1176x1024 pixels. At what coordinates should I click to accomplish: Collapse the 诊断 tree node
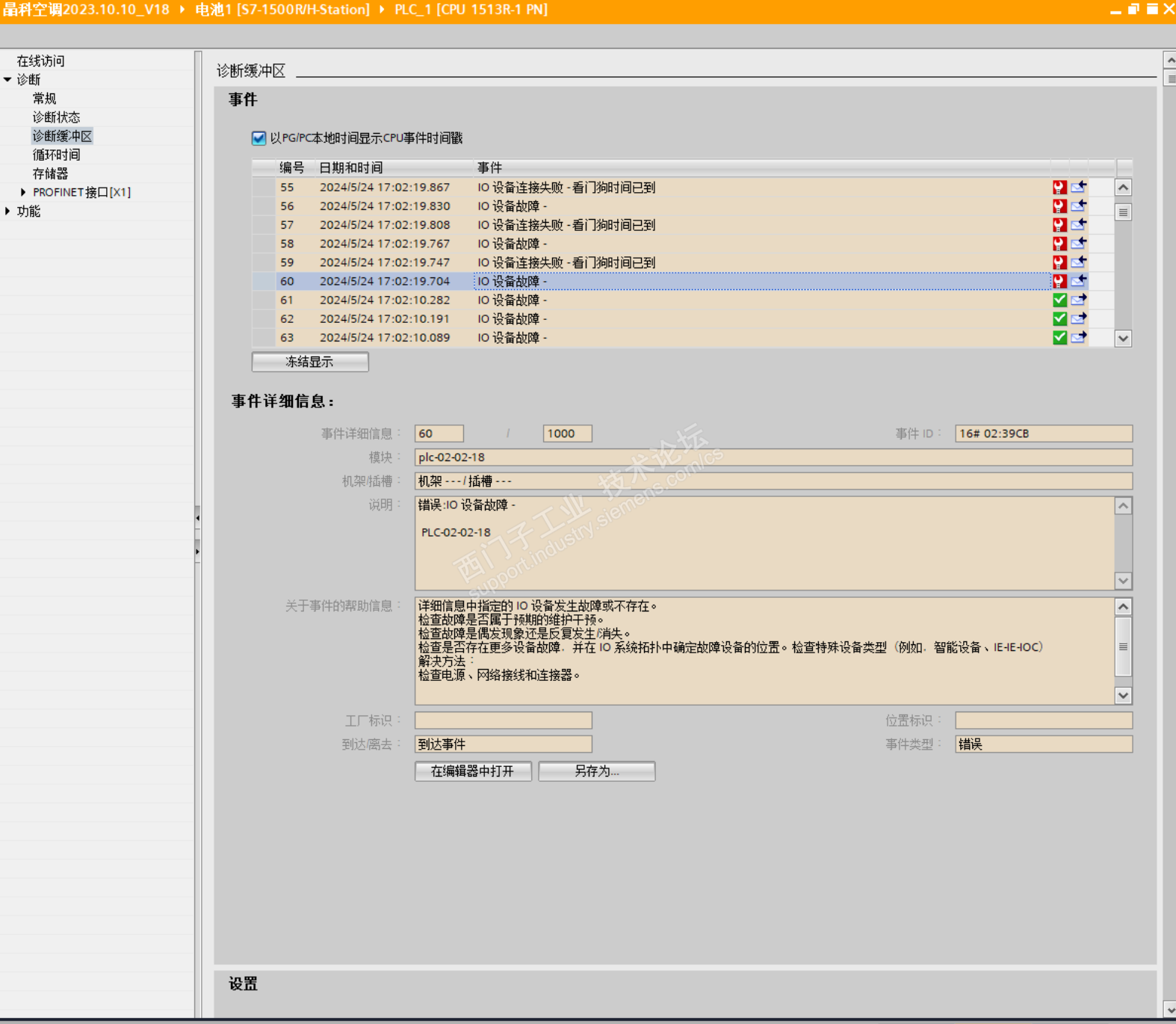pyautogui.click(x=7, y=80)
